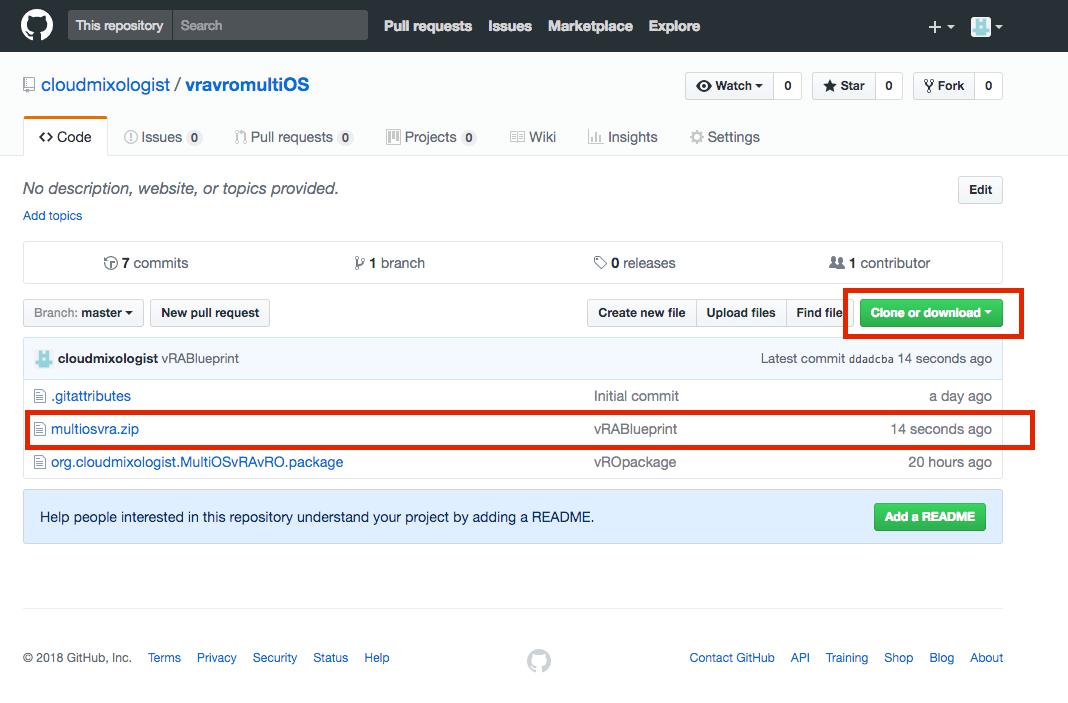1068x703 pixels.
Task: Open the footer API link
Action: coord(800,657)
